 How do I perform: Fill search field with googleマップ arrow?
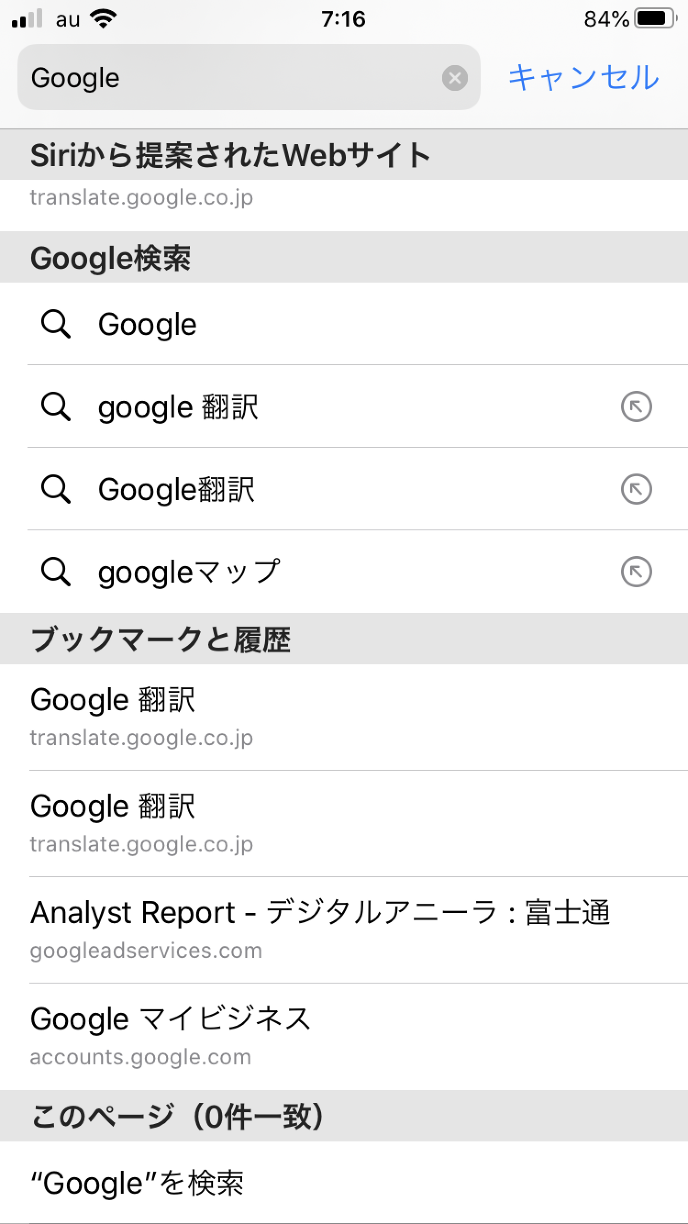coord(636,571)
